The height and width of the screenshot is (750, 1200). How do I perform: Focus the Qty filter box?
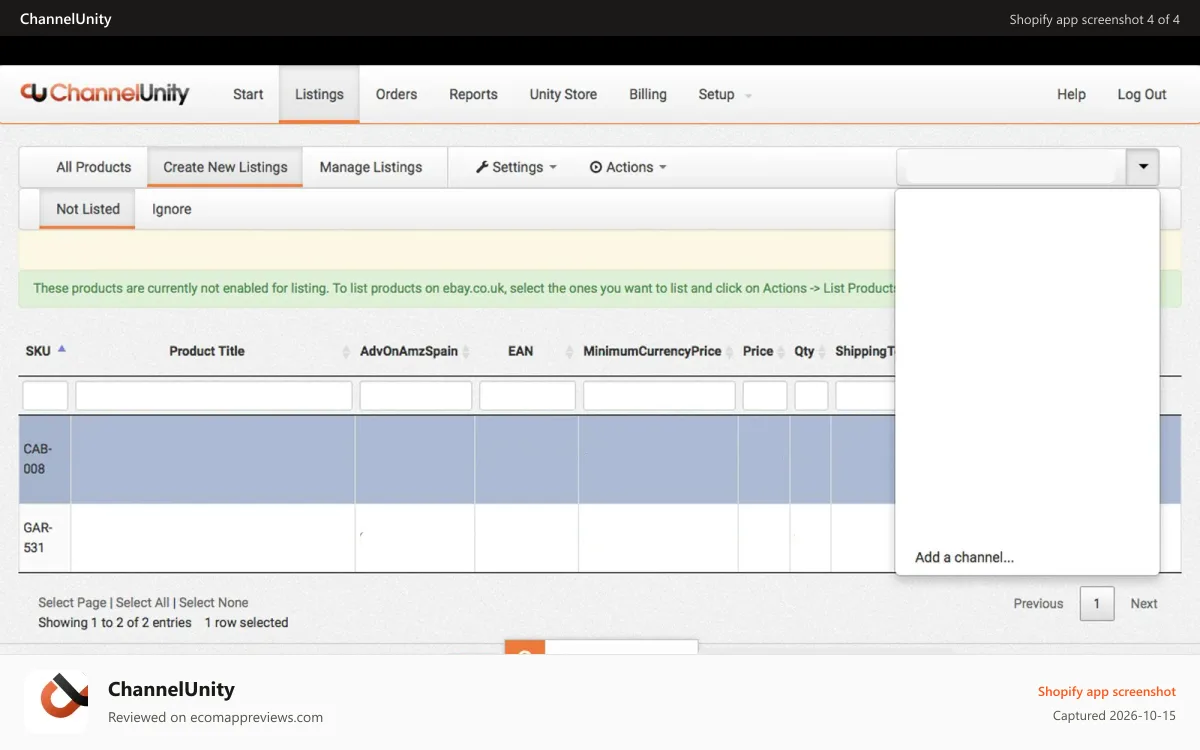click(x=811, y=395)
